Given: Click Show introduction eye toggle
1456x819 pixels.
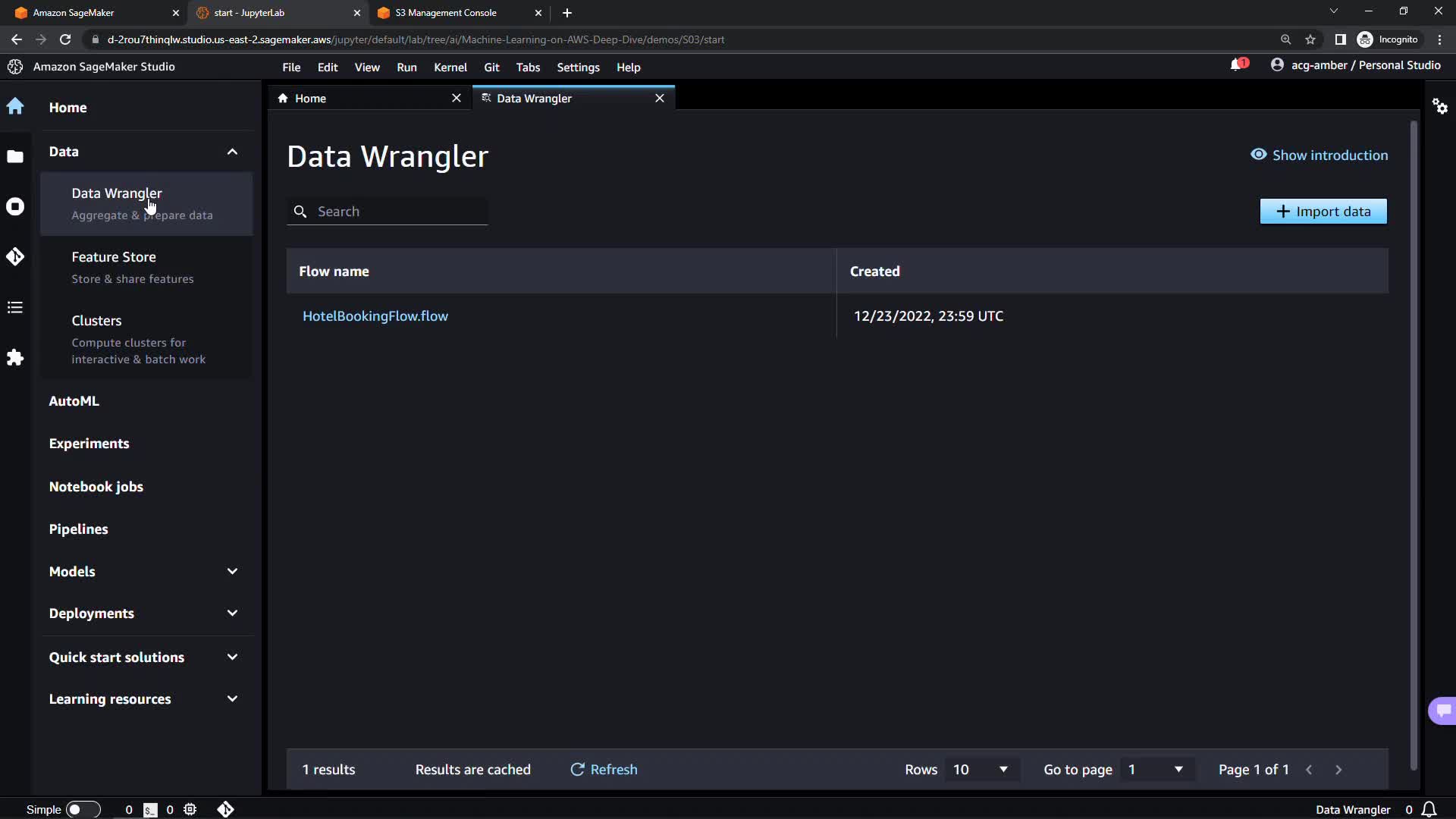Looking at the screenshot, I should coord(1319,155).
